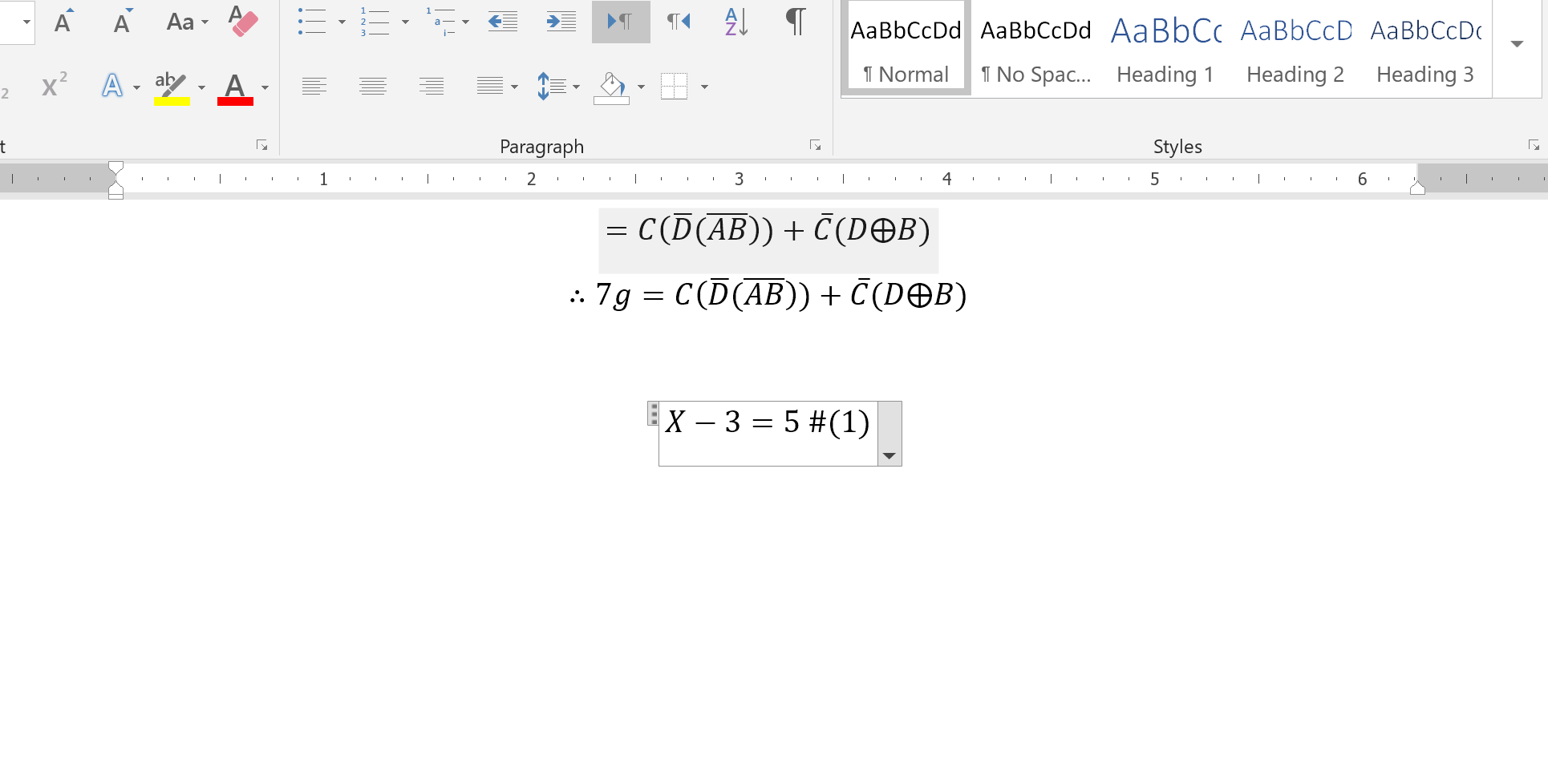Screen dimensions: 1548x784
Task: Open line spacing options
Action: (552, 86)
